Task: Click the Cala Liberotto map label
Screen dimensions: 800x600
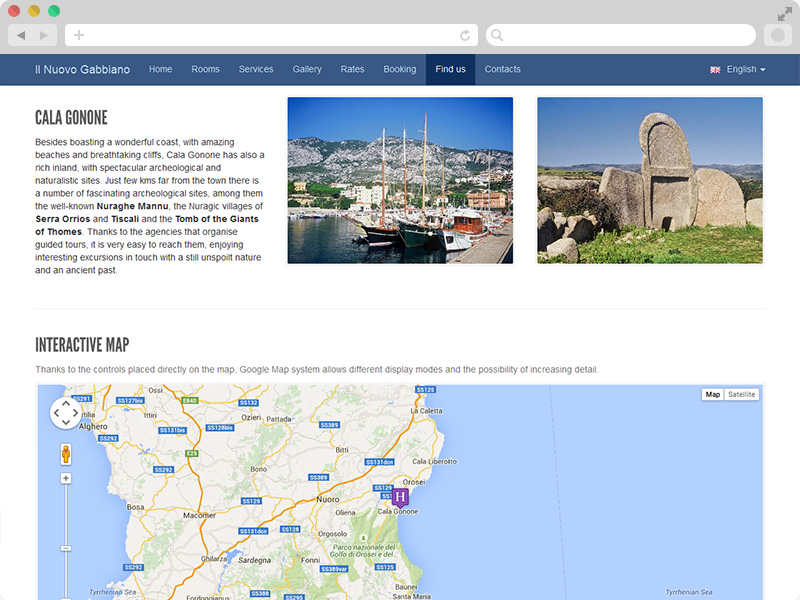Action: coord(435,462)
